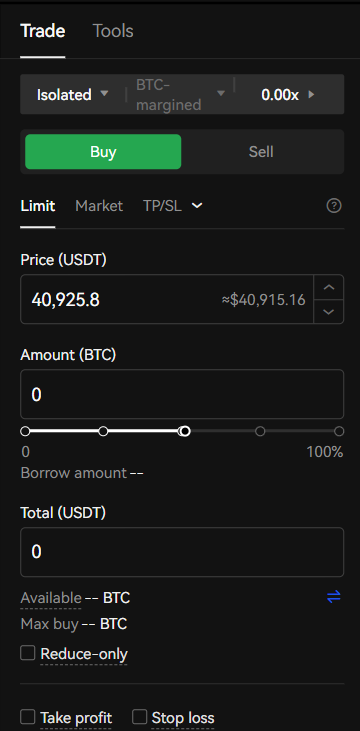Click the blue swap arrows icon
This screenshot has height=731, width=360.
334,597
